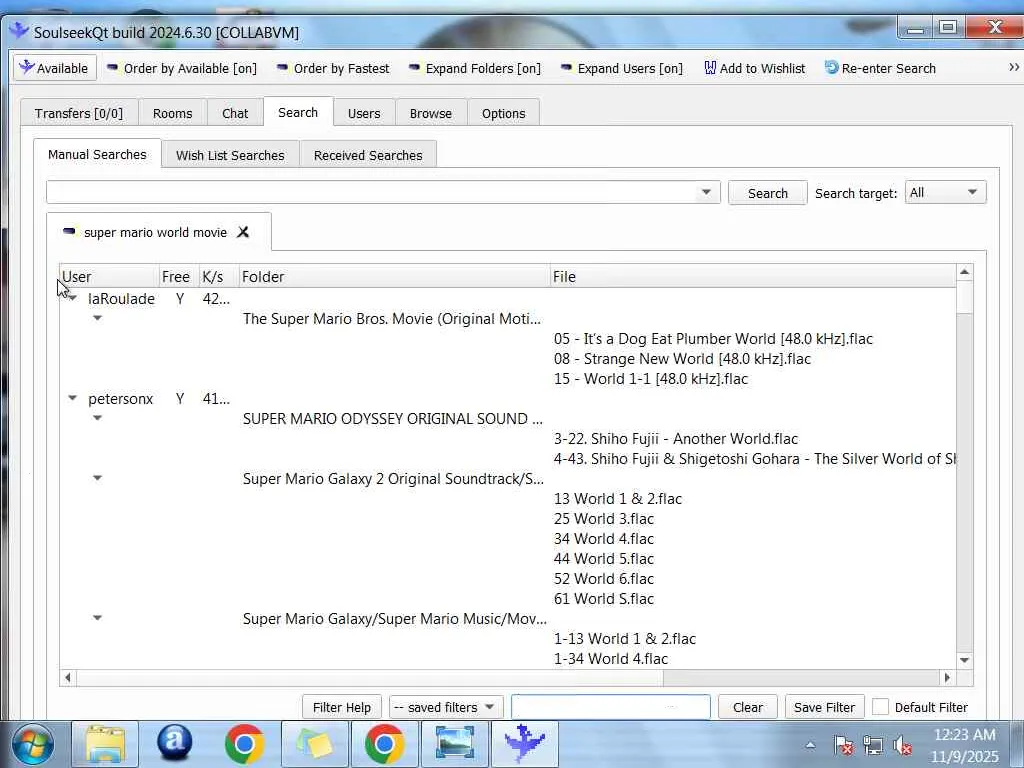Click the Filter Help button
The width and height of the screenshot is (1024, 768).
342,707
